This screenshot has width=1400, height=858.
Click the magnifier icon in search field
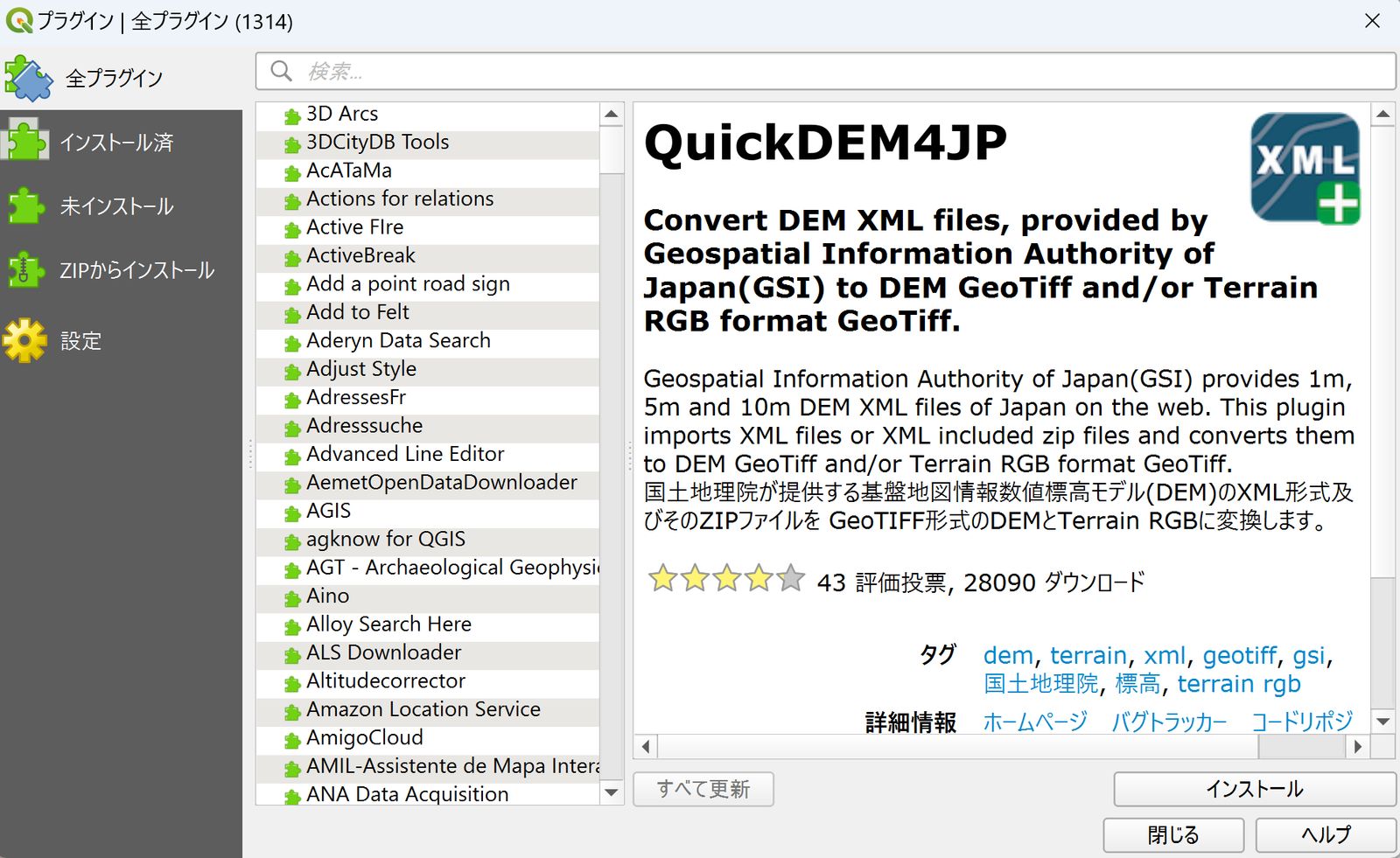pyautogui.click(x=281, y=71)
